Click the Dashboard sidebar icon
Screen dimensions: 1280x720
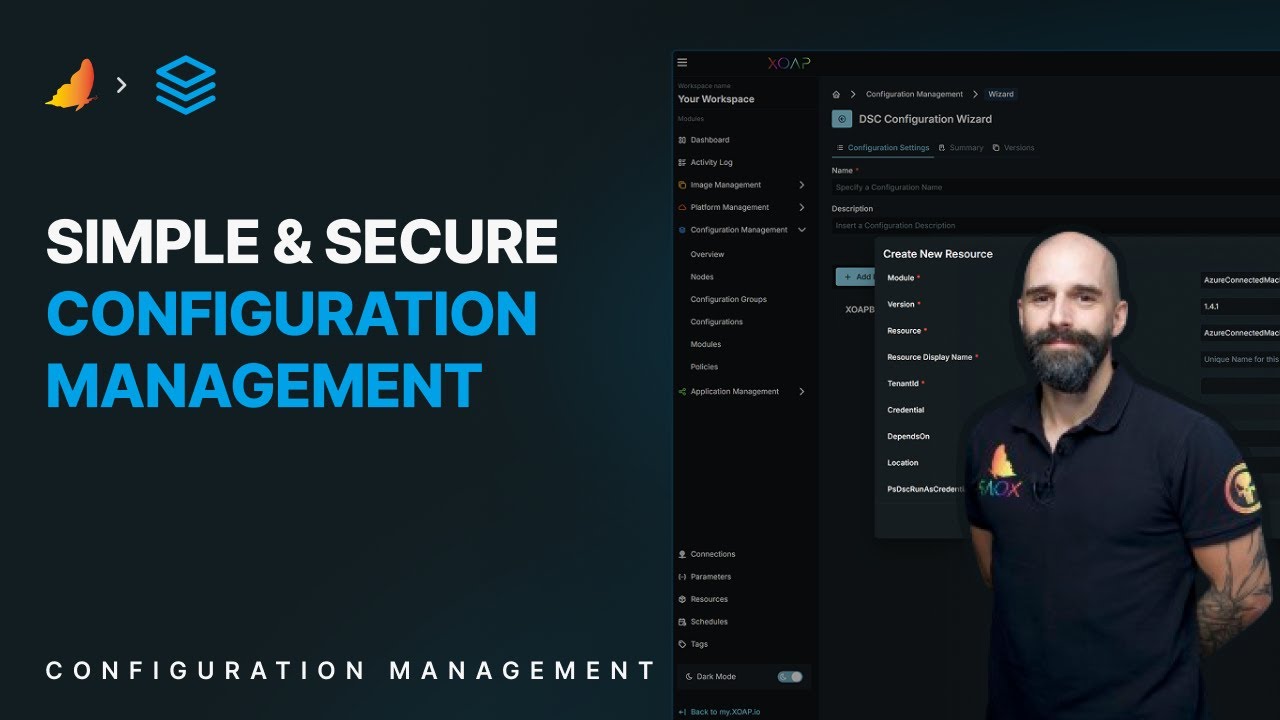pyautogui.click(x=682, y=140)
